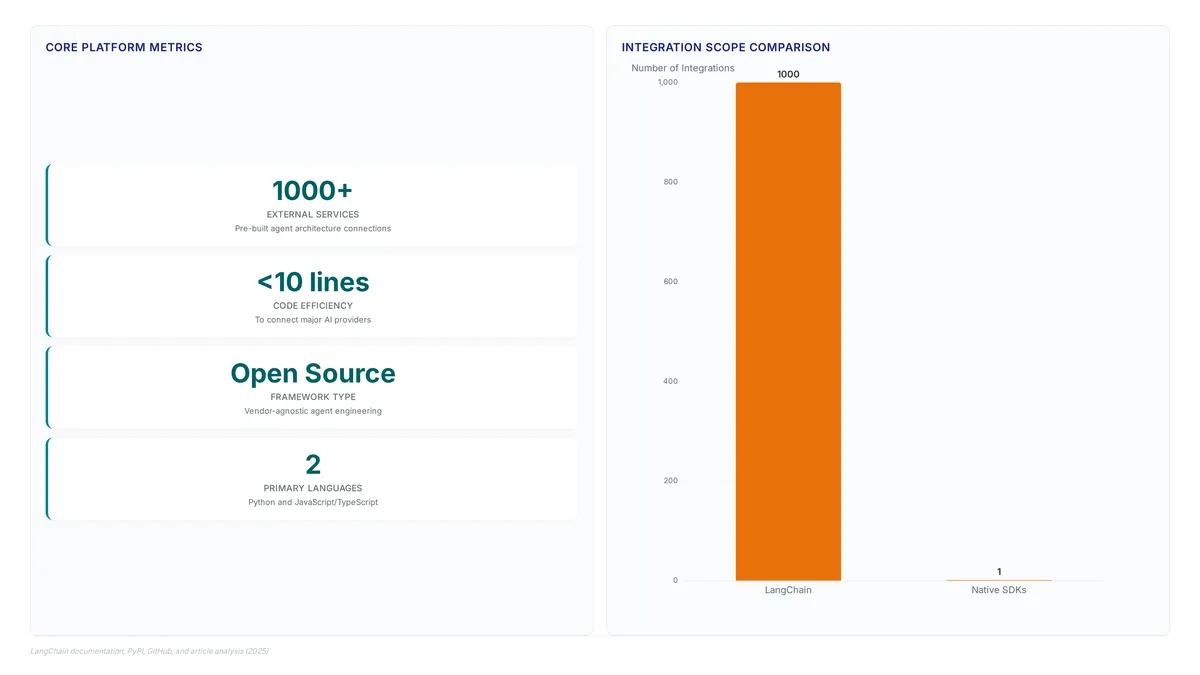The height and width of the screenshot is (675, 1200).
Task: Click the '1' data label above Native SDKs
Action: (x=999, y=572)
